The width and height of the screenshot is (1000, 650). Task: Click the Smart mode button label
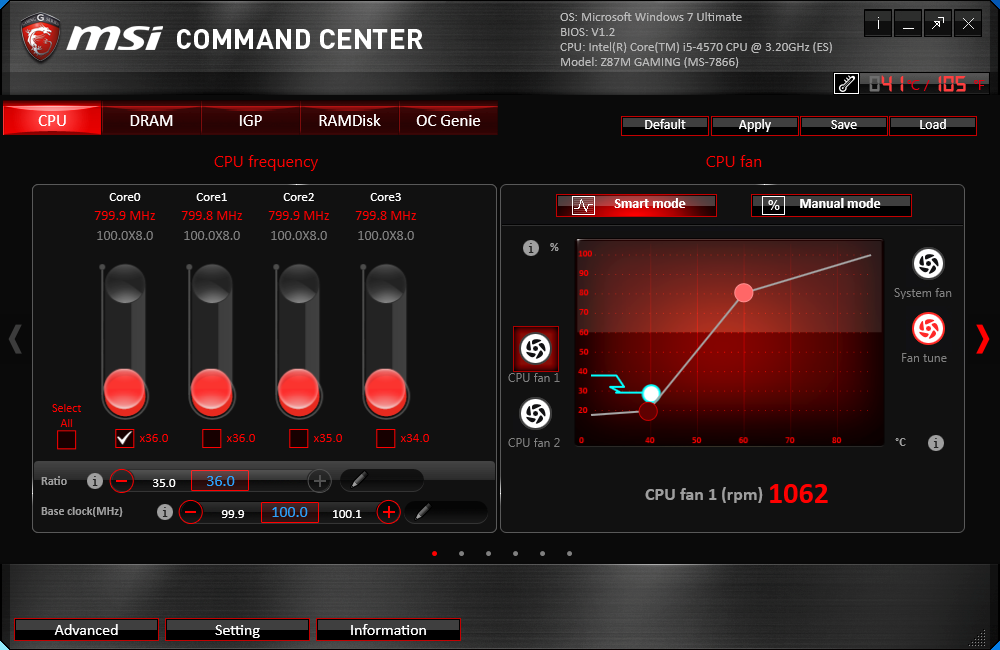[x=649, y=203]
